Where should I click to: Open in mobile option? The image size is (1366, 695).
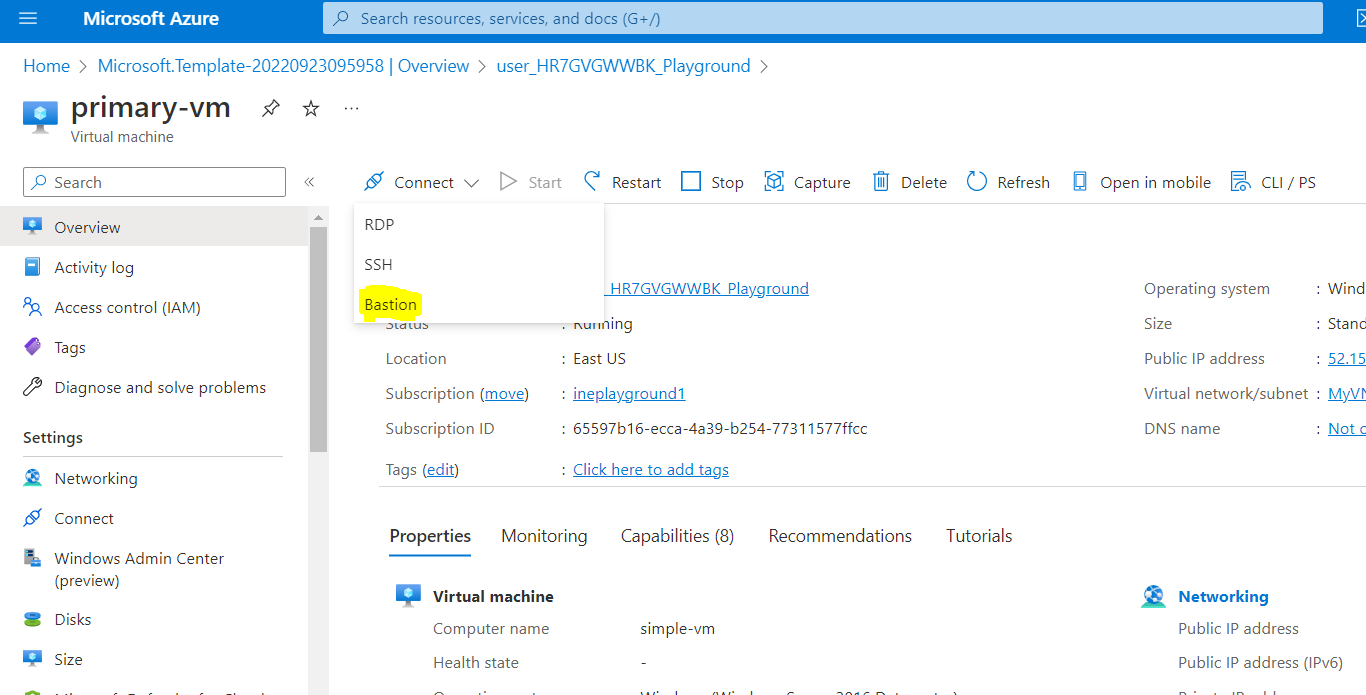pos(1141,182)
